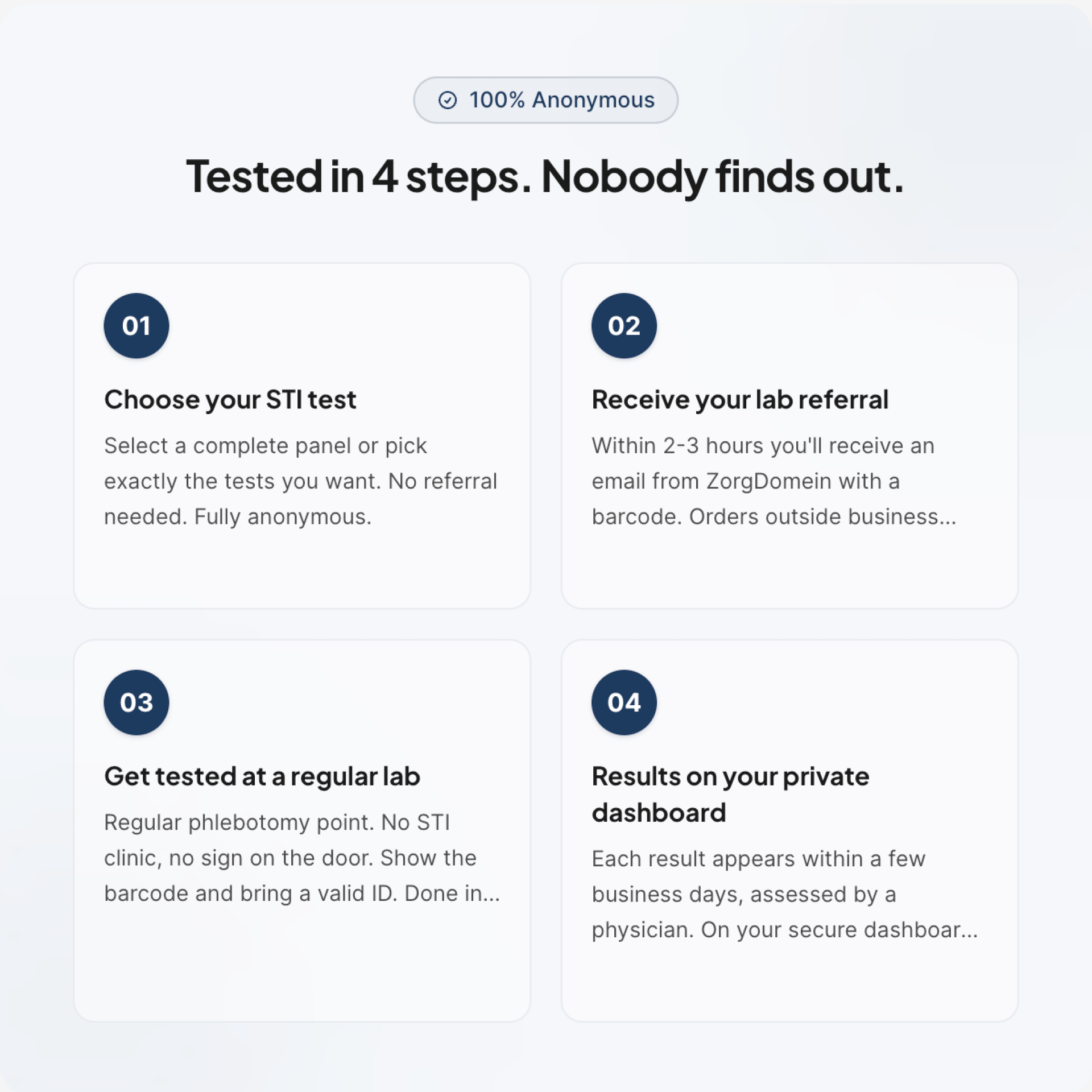Expand the truncated ellipsis after "Orders outside business"
Viewport: 1092px width, 1092px height.
[948, 518]
